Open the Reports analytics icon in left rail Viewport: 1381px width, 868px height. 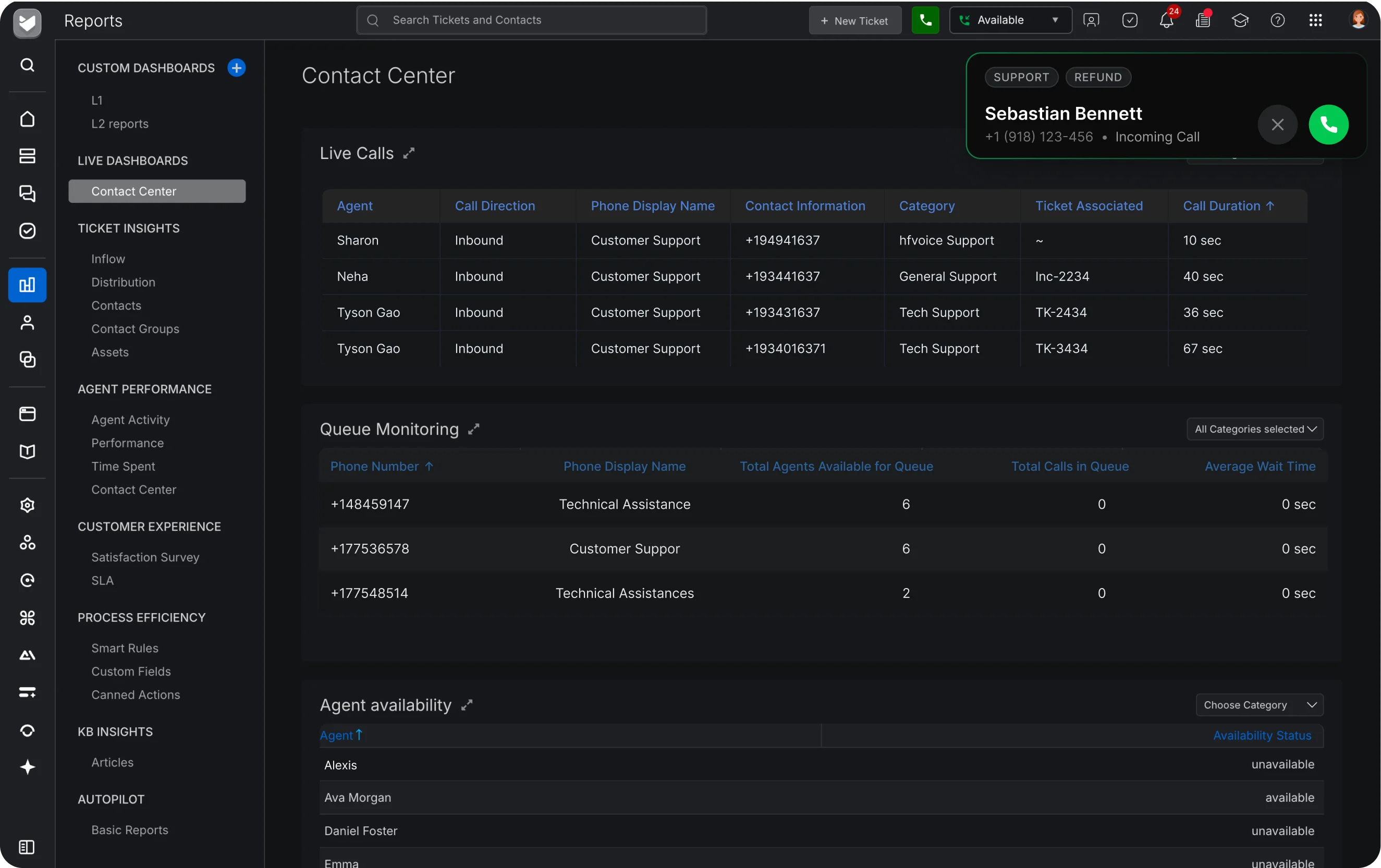(27, 285)
